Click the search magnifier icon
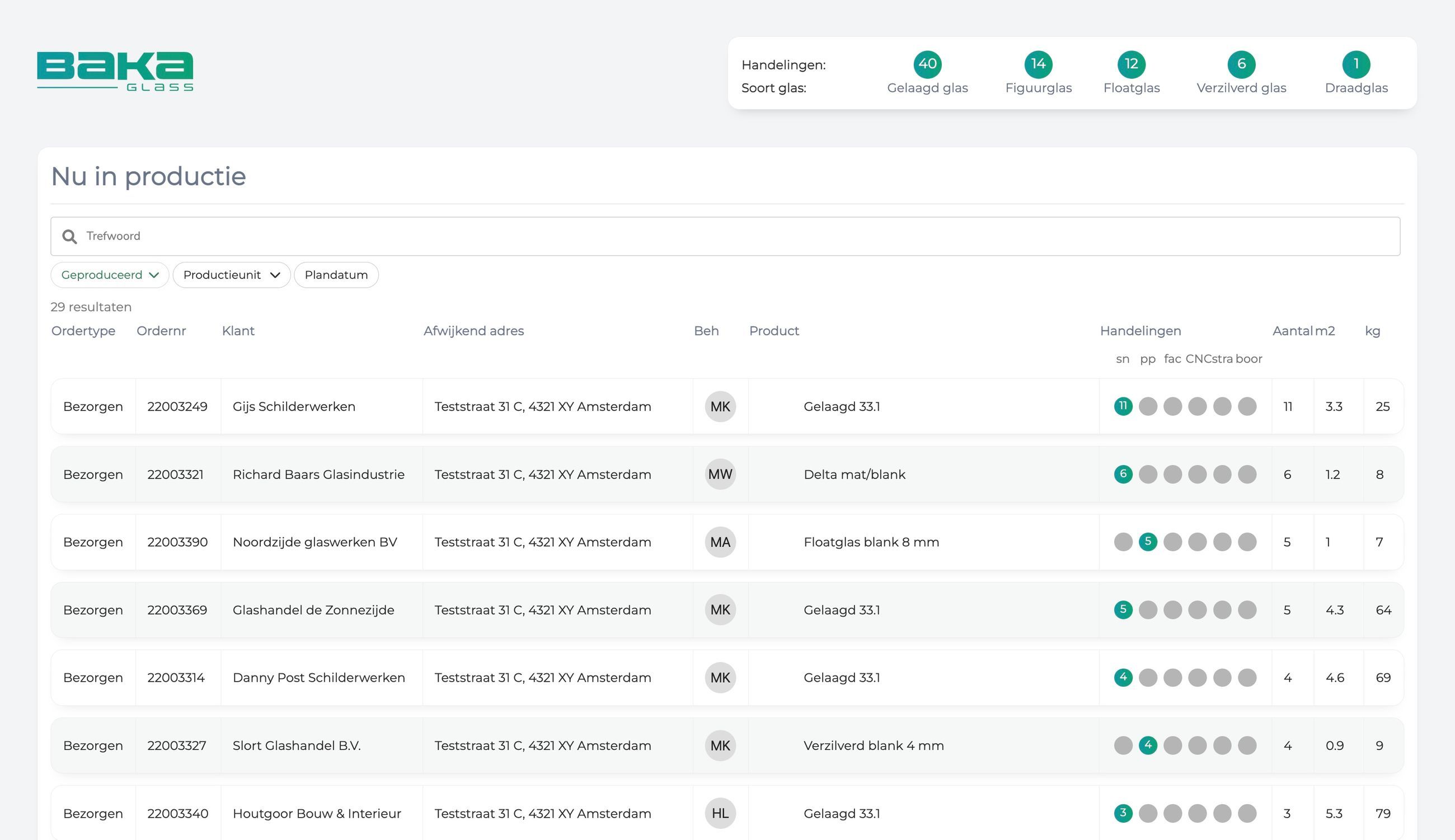Image resolution: width=1455 pixels, height=840 pixels. 70,237
